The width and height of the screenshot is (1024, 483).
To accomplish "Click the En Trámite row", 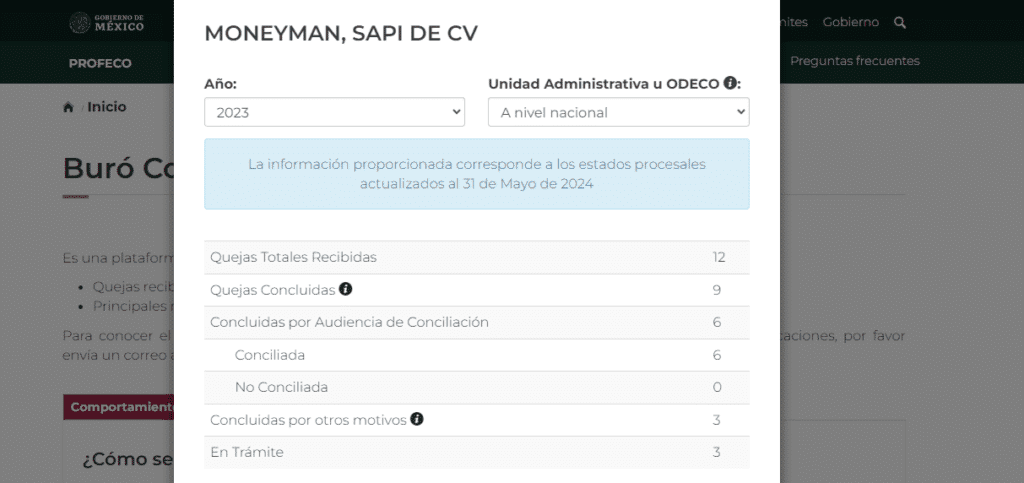I will (476, 452).
